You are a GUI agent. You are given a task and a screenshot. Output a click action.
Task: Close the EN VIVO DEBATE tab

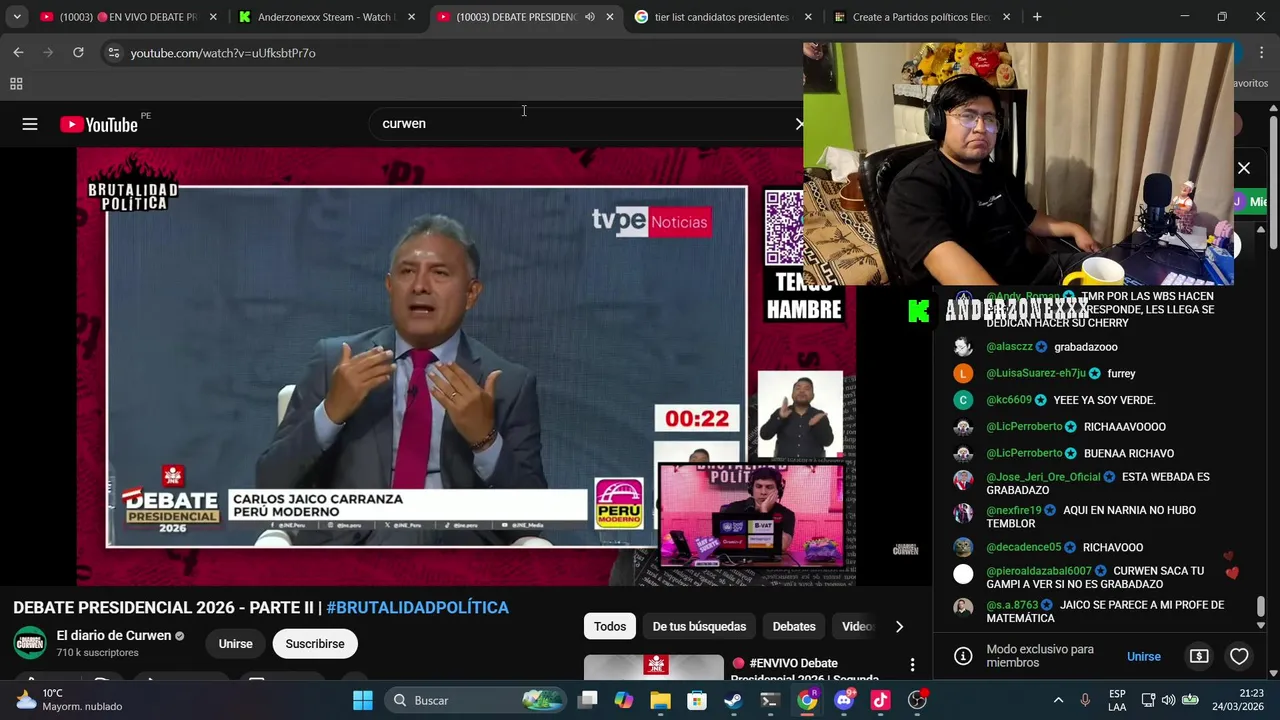213,17
